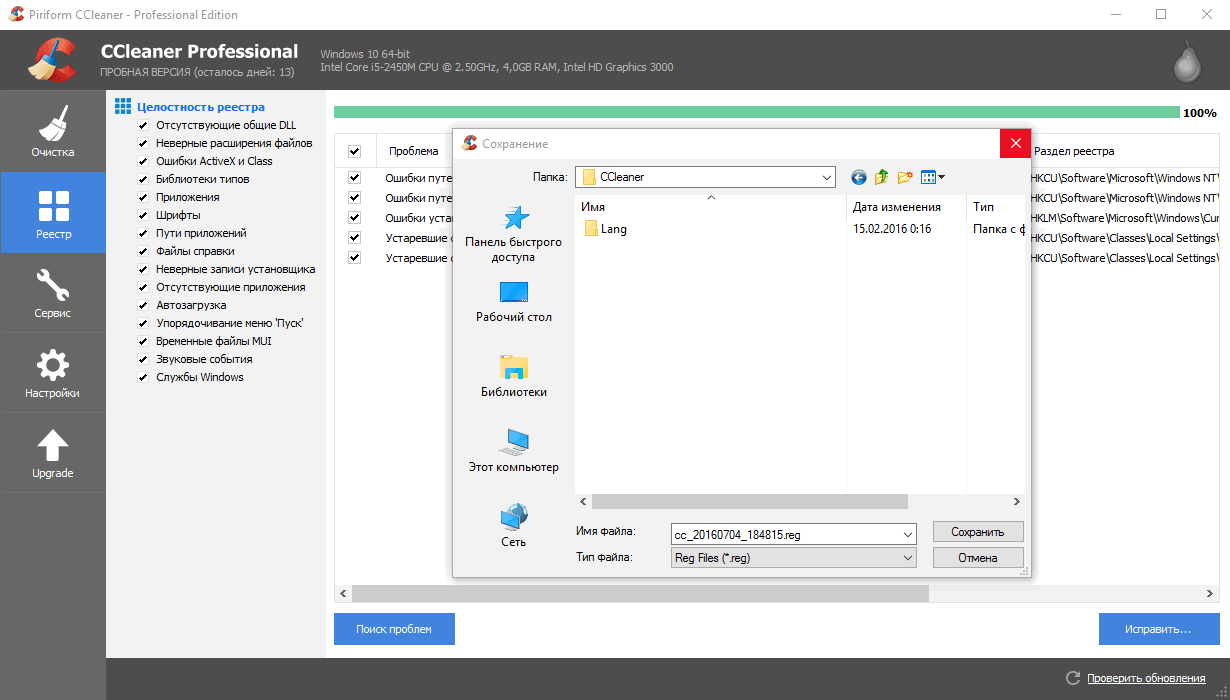Image resolution: width=1230 pixels, height=700 pixels.
Task: Click the Поиск проблем button
Action: pos(394,629)
